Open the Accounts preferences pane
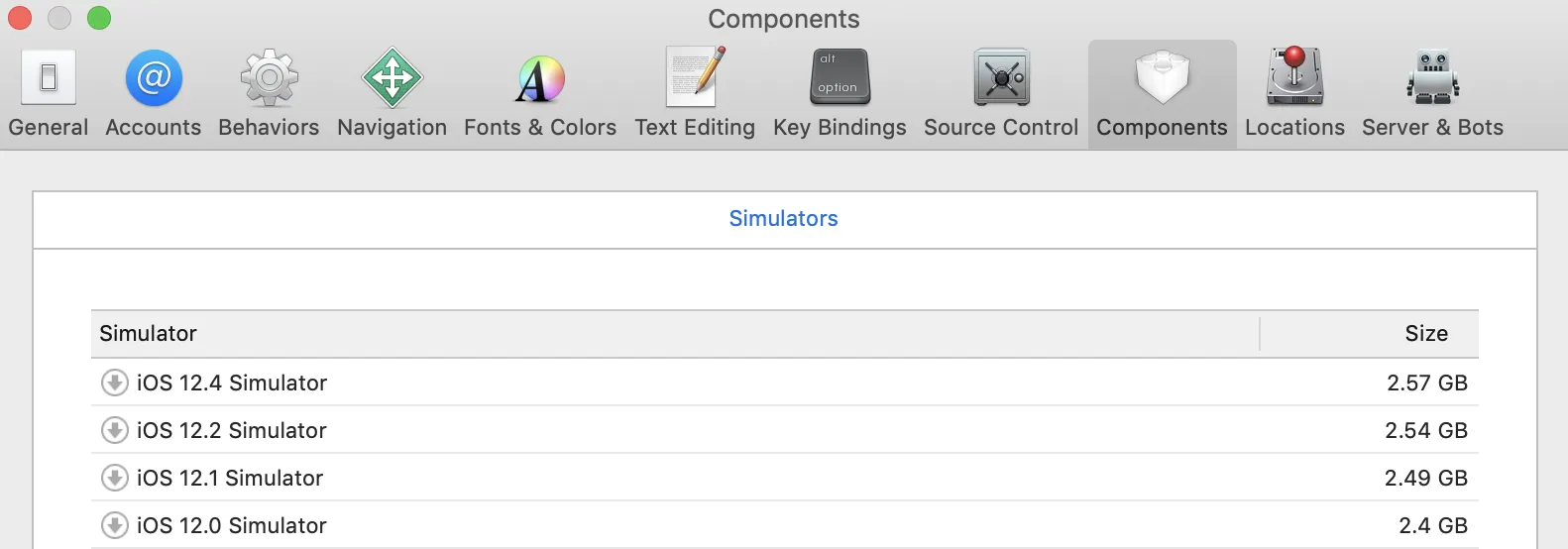The image size is (1568, 549). point(153,93)
